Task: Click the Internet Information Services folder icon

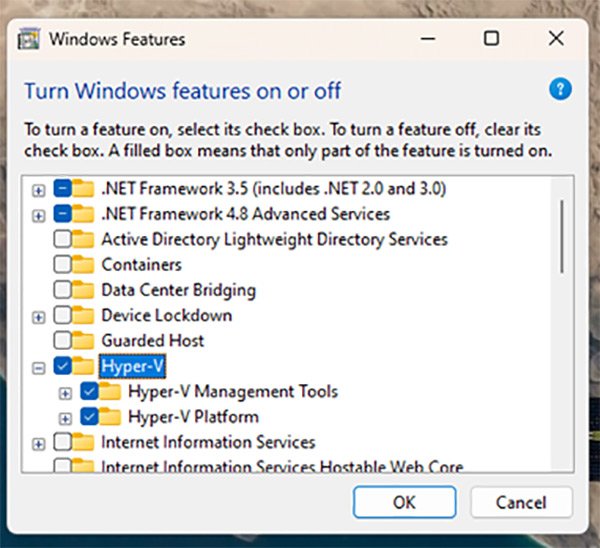Action: 84,442
